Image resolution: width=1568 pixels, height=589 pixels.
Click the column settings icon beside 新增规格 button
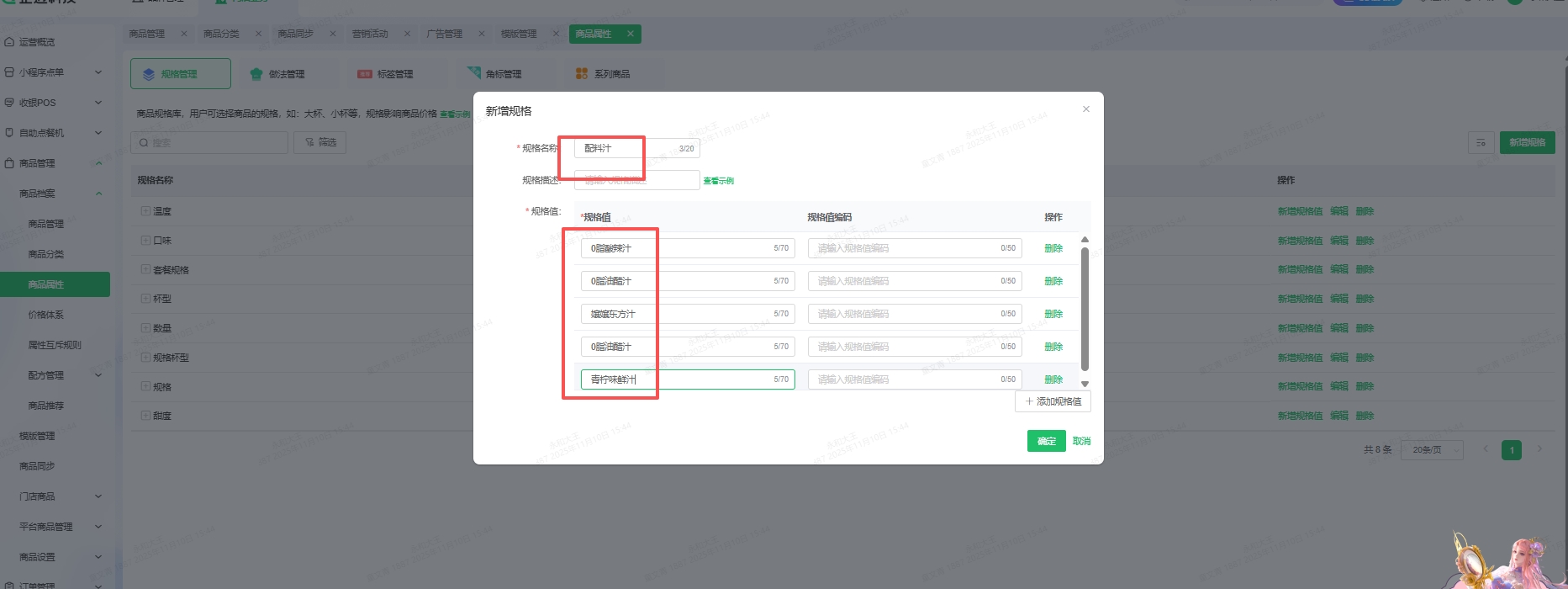1481,143
